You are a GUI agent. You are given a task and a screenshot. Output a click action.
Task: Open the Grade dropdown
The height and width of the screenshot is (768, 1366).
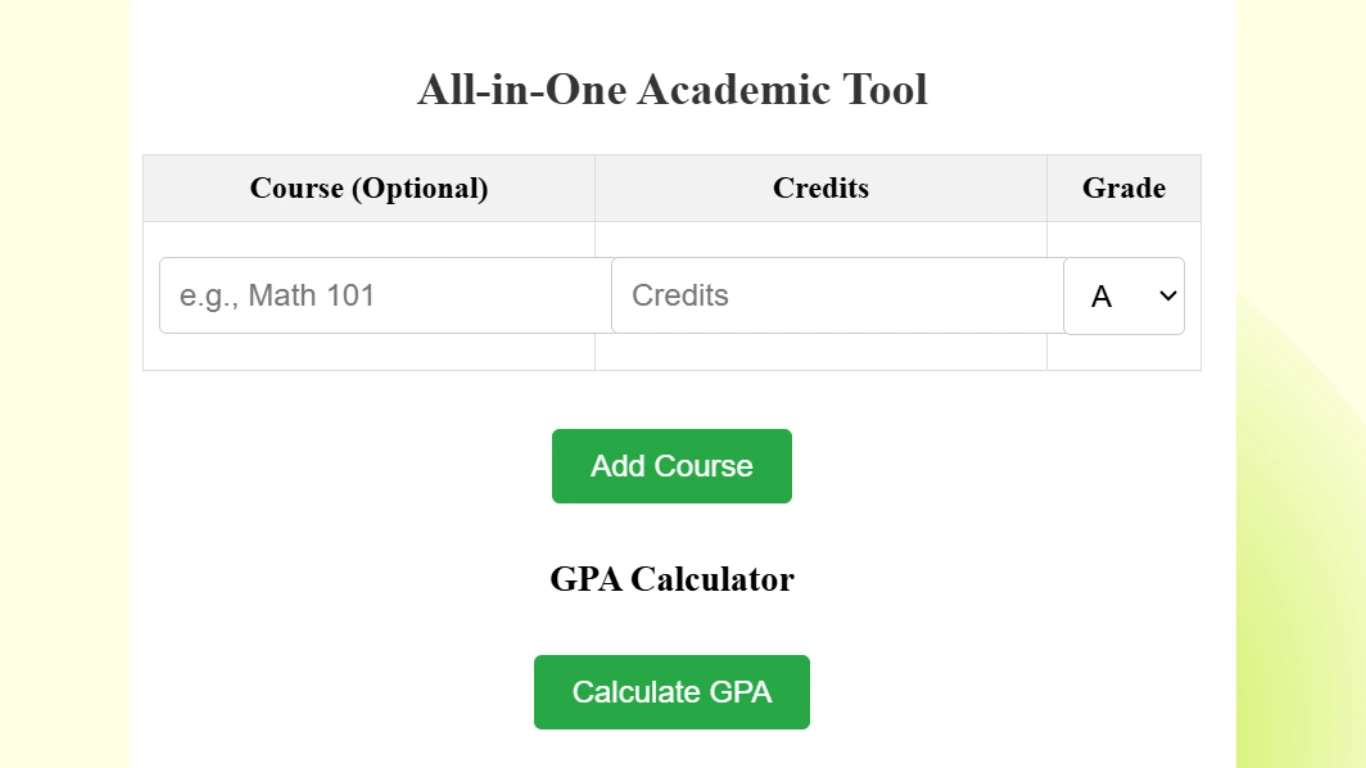(x=1123, y=296)
